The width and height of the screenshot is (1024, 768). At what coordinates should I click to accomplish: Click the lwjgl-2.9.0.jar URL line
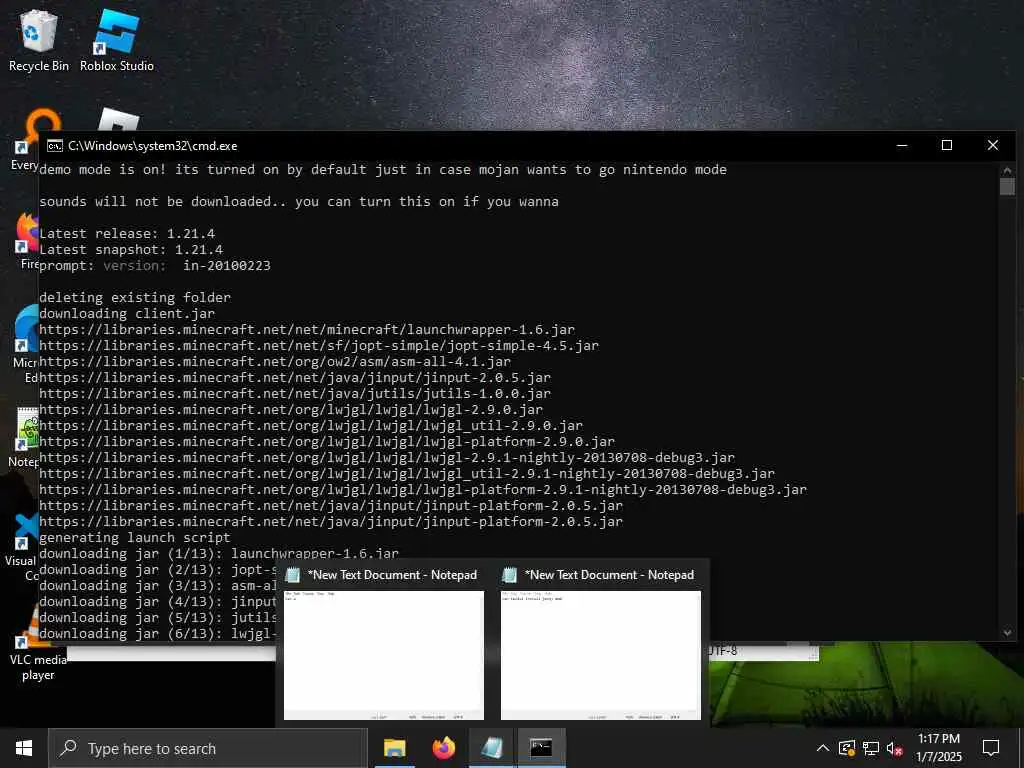(291, 409)
